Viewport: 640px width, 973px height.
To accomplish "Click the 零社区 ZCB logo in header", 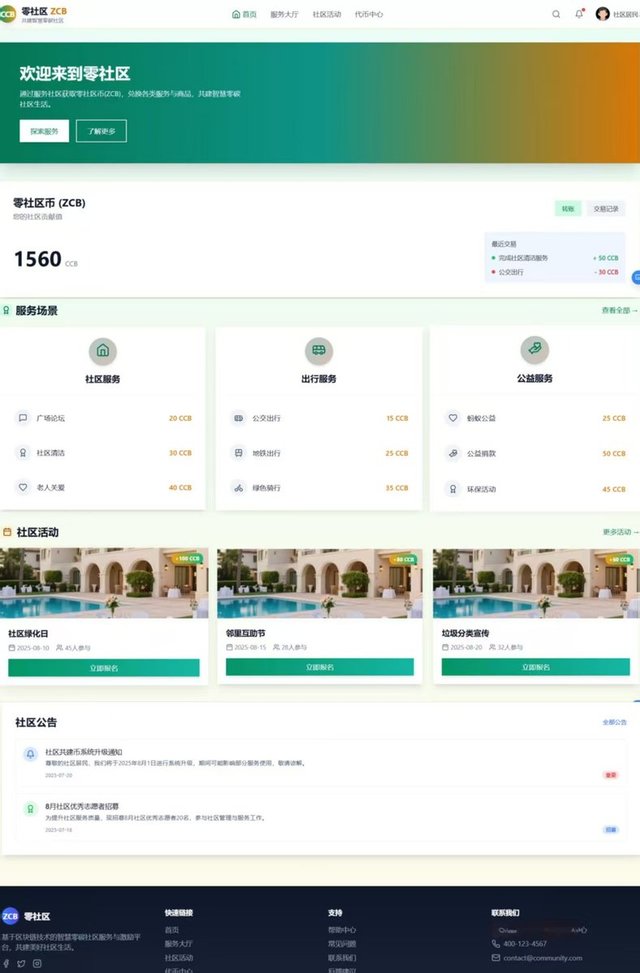I will click(x=34, y=14).
